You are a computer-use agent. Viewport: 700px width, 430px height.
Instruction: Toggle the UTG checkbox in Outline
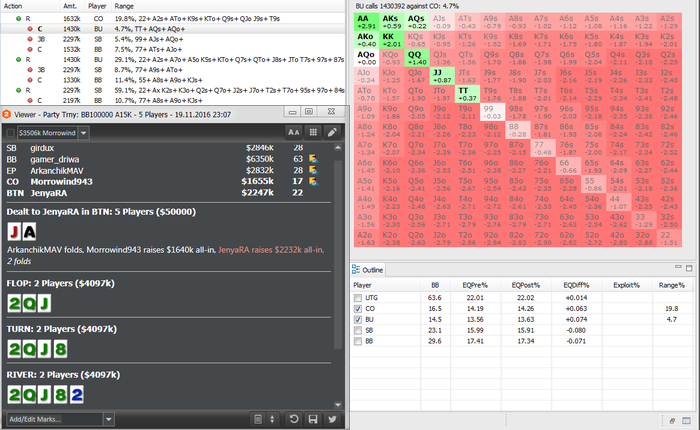point(358,298)
